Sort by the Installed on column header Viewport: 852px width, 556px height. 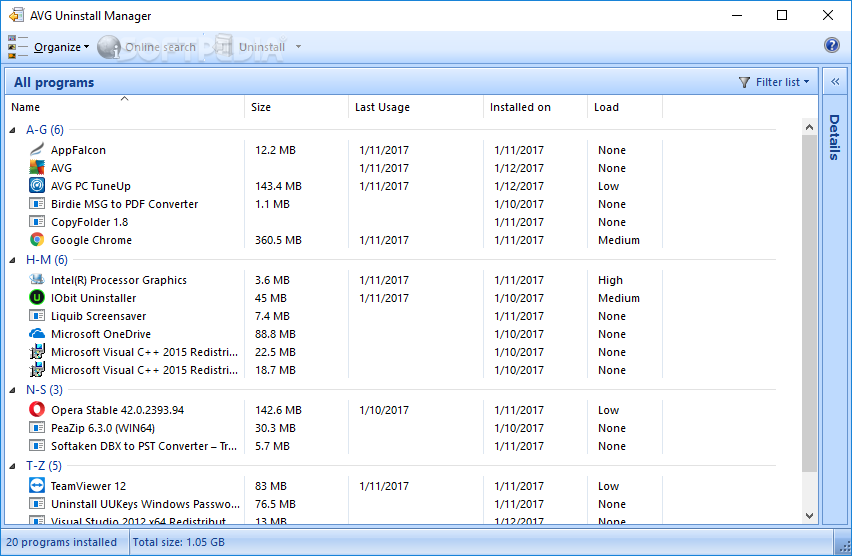click(536, 107)
